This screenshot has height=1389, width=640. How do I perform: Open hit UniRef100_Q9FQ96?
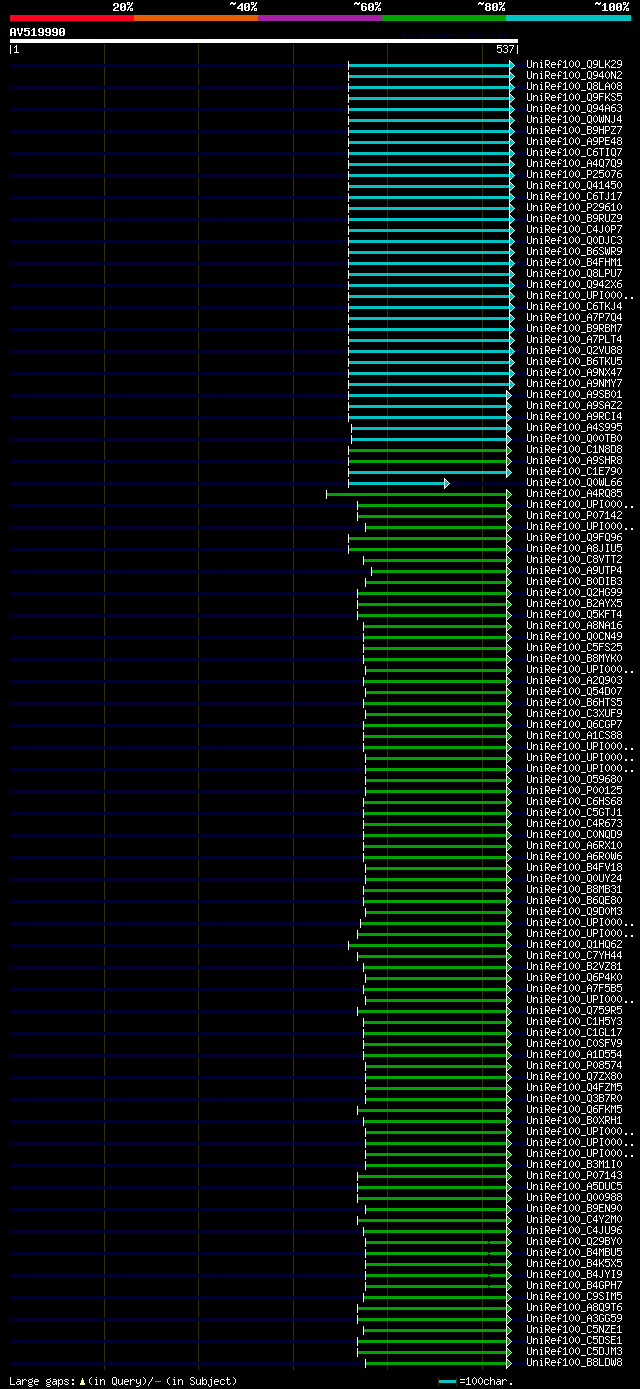574,537
